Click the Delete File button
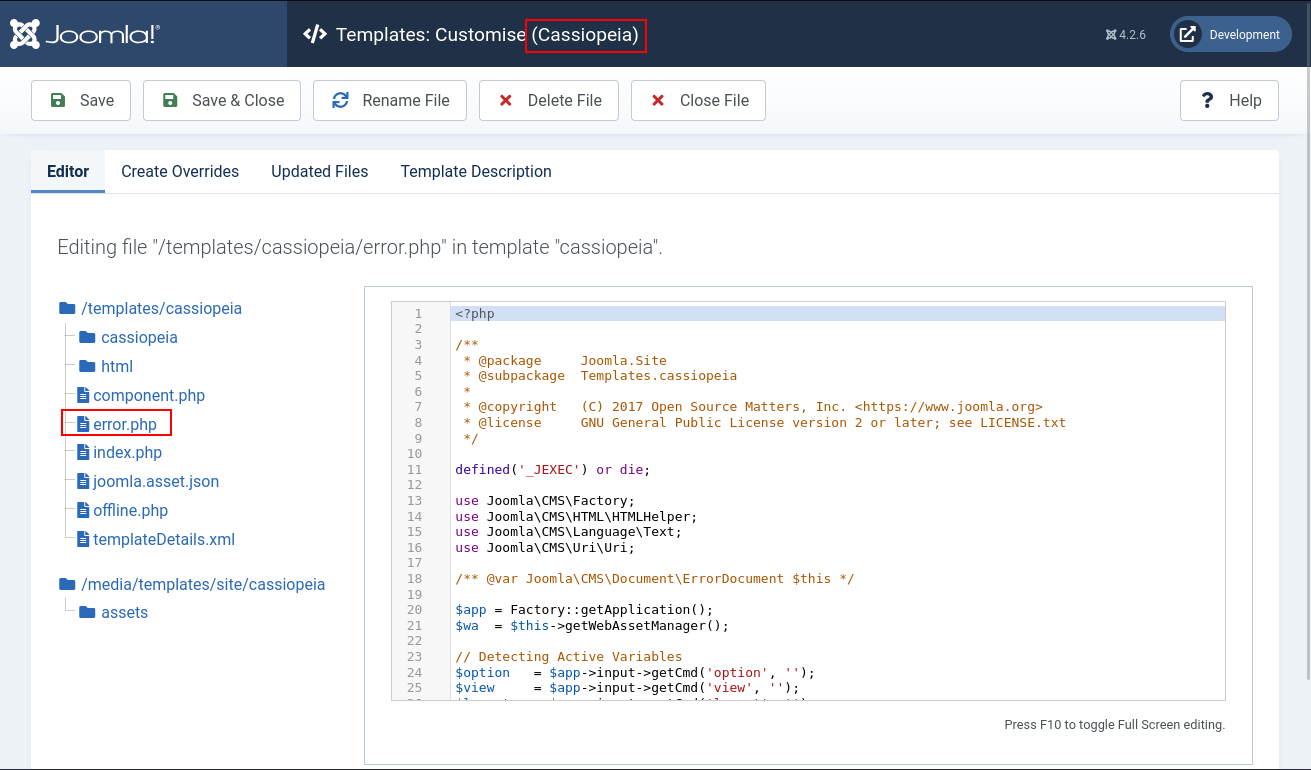The height and width of the screenshot is (770, 1311). pyautogui.click(x=549, y=100)
